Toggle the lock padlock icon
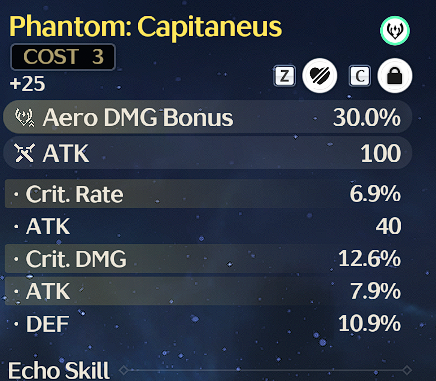Image resolution: width=436 pixels, height=381 pixels. (395, 76)
